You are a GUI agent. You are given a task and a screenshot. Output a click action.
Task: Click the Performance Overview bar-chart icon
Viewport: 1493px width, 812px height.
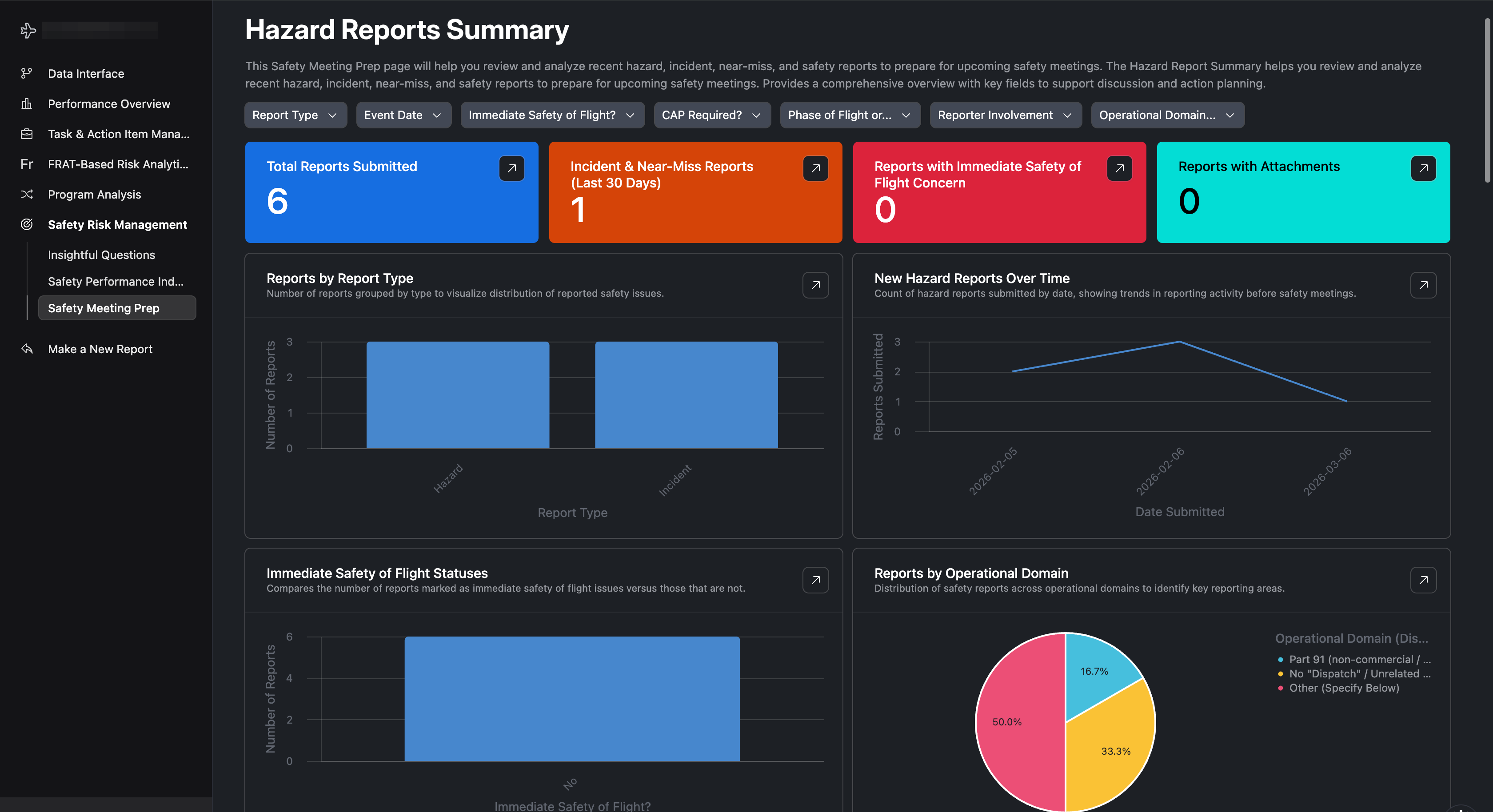(27, 104)
